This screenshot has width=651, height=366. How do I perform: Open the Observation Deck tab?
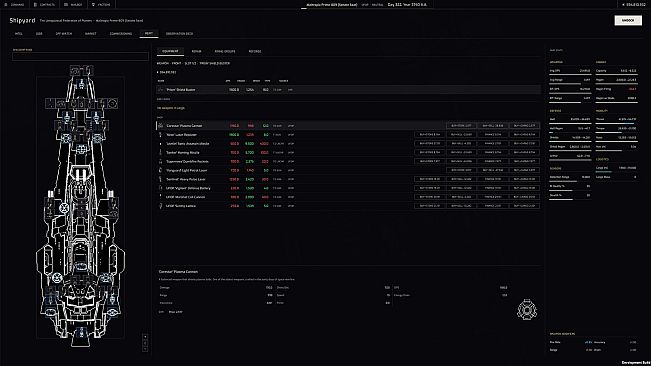179,34
